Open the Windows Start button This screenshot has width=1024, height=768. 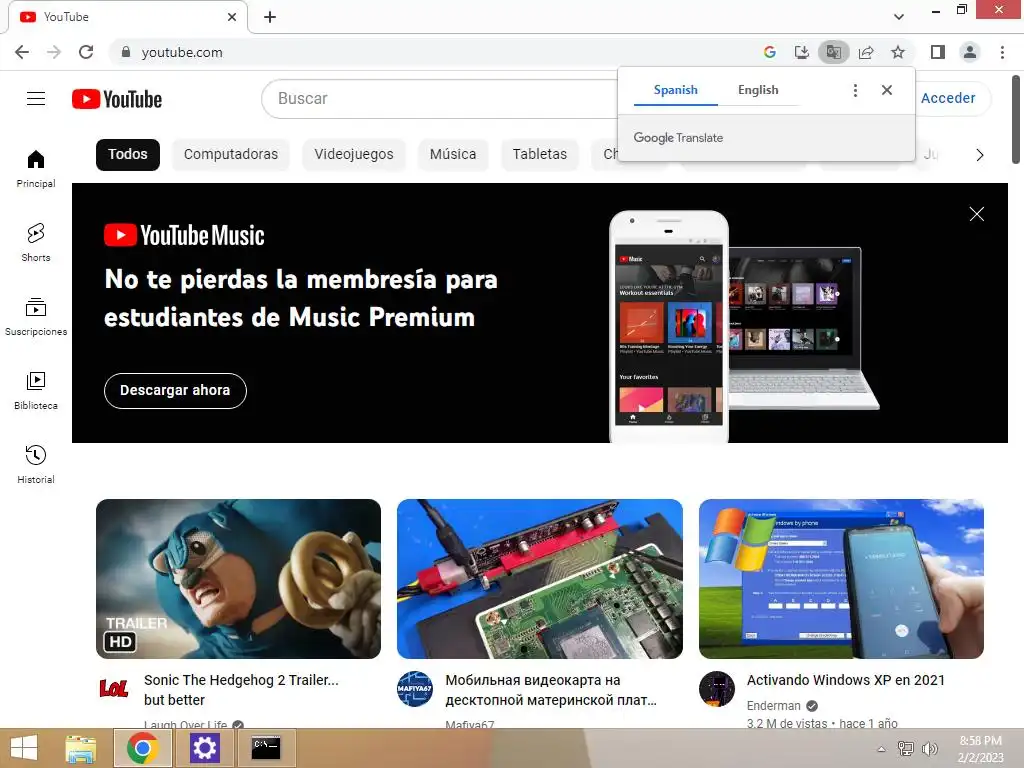[24, 748]
